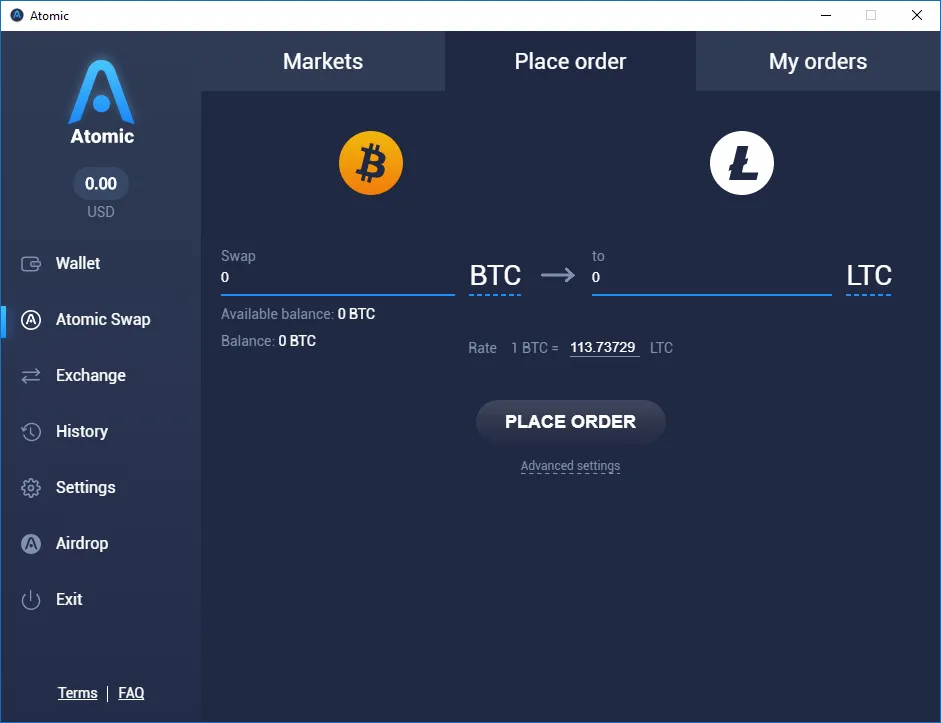Image resolution: width=941 pixels, height=723 pixels.
Task: Click the 'Rate' label
Action: [x=483, y=348]
